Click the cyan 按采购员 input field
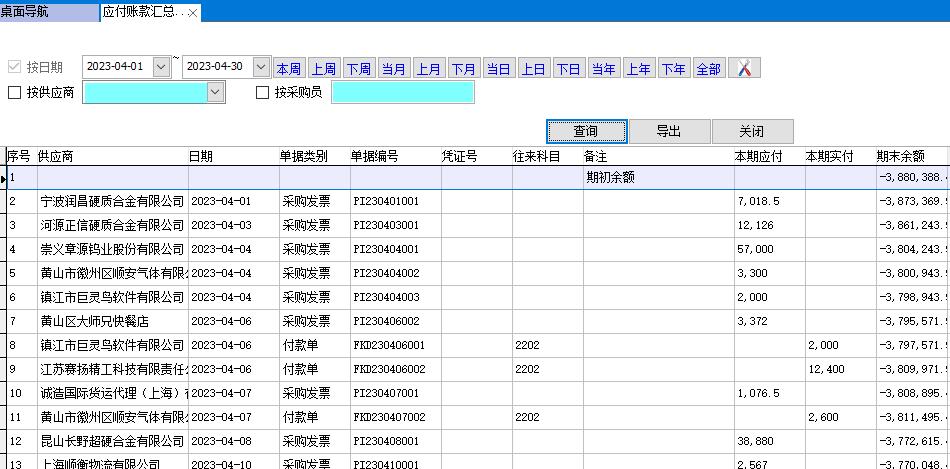The image size is (950, 469). pyautogui.click(x=402, y=93)
